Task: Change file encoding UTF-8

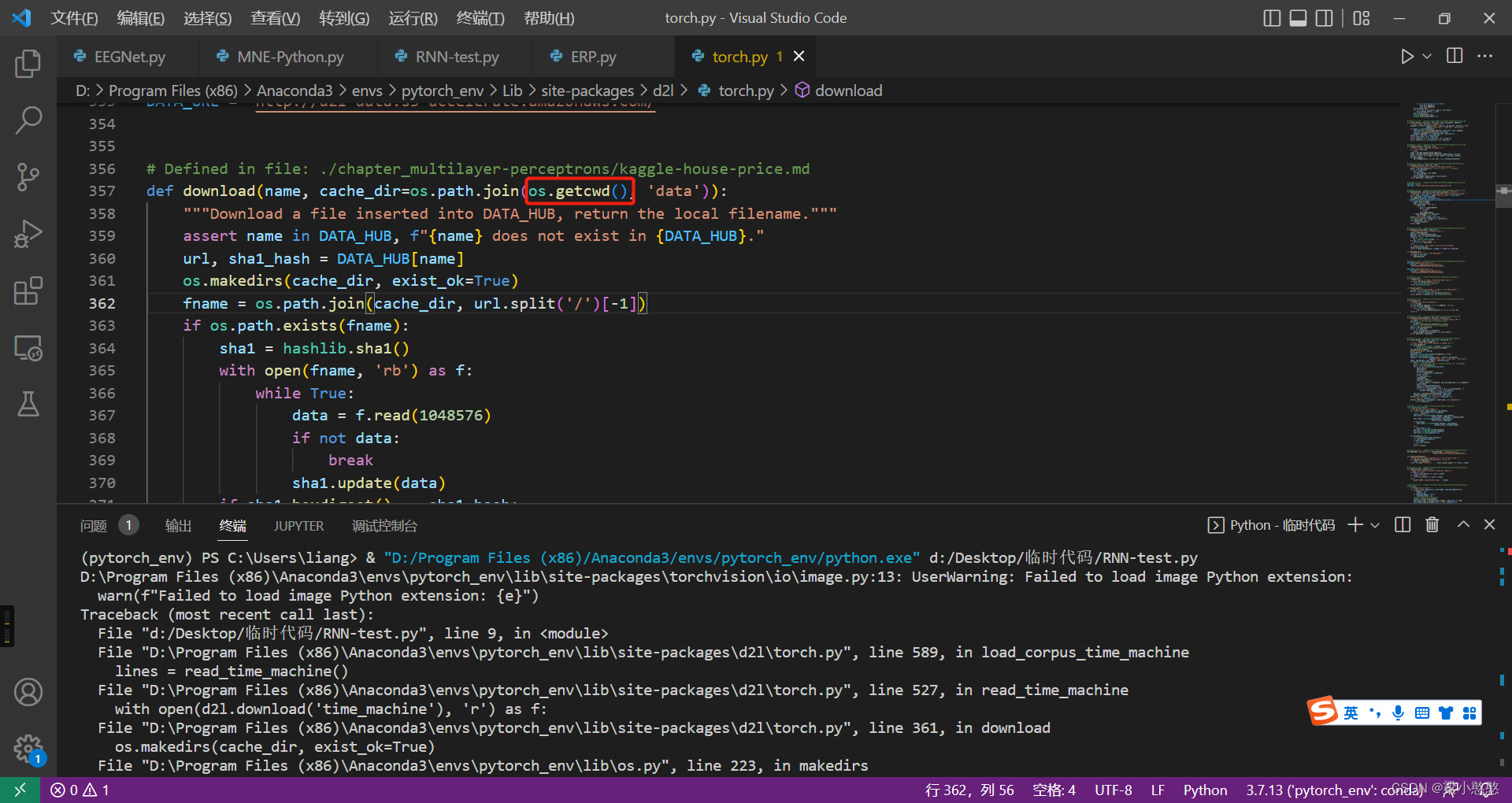Action: click(1113, 790)
